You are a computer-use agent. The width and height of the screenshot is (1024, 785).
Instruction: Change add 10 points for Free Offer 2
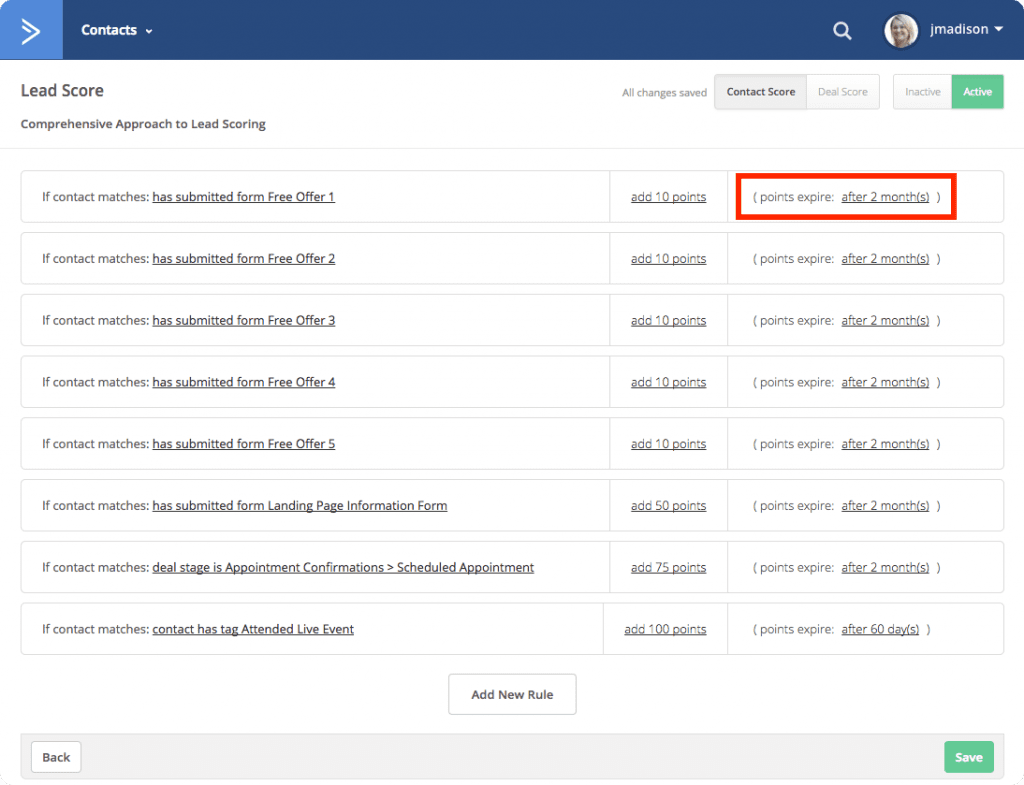click(x=667, y=258)
